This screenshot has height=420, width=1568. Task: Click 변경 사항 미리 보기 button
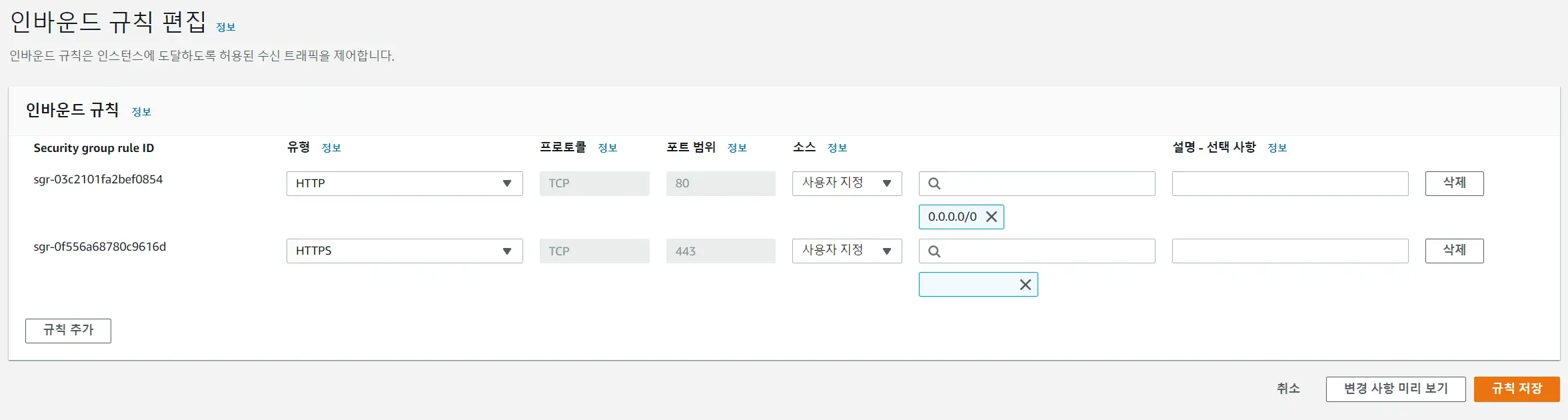[1395, 389]
